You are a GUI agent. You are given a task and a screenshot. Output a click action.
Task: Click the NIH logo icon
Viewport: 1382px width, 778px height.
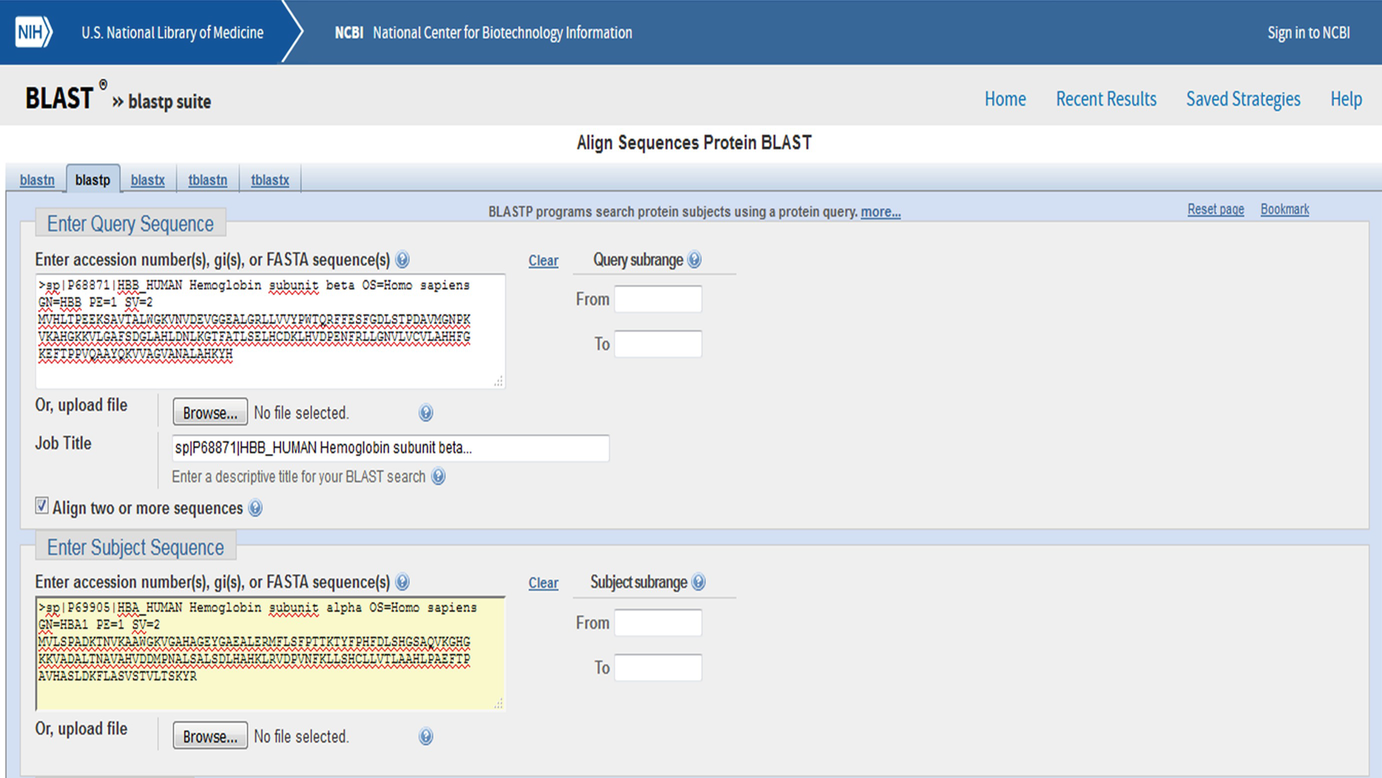[33, 32]
